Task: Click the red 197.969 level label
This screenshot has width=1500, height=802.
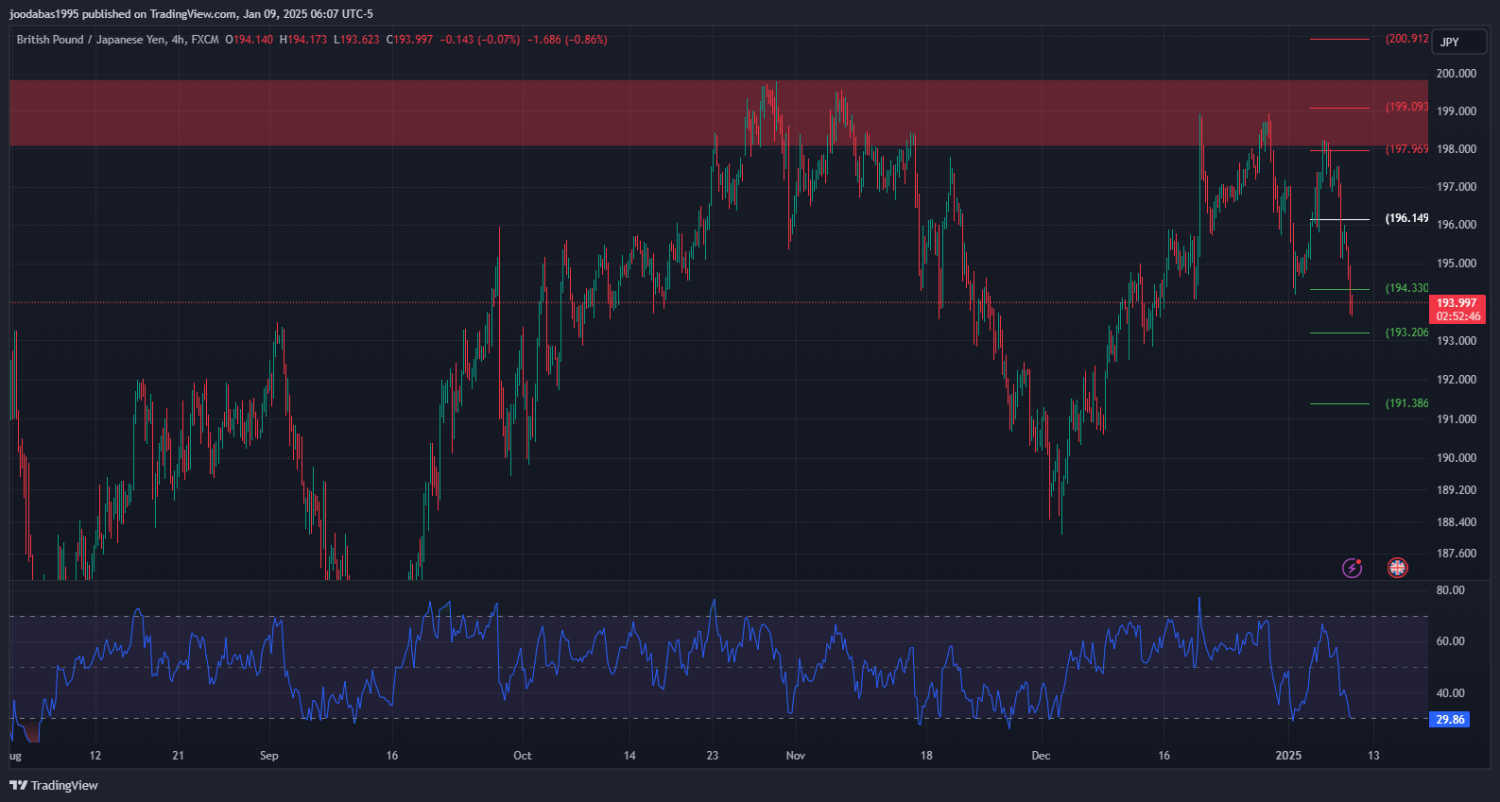Action: [x=1406, y=150]
